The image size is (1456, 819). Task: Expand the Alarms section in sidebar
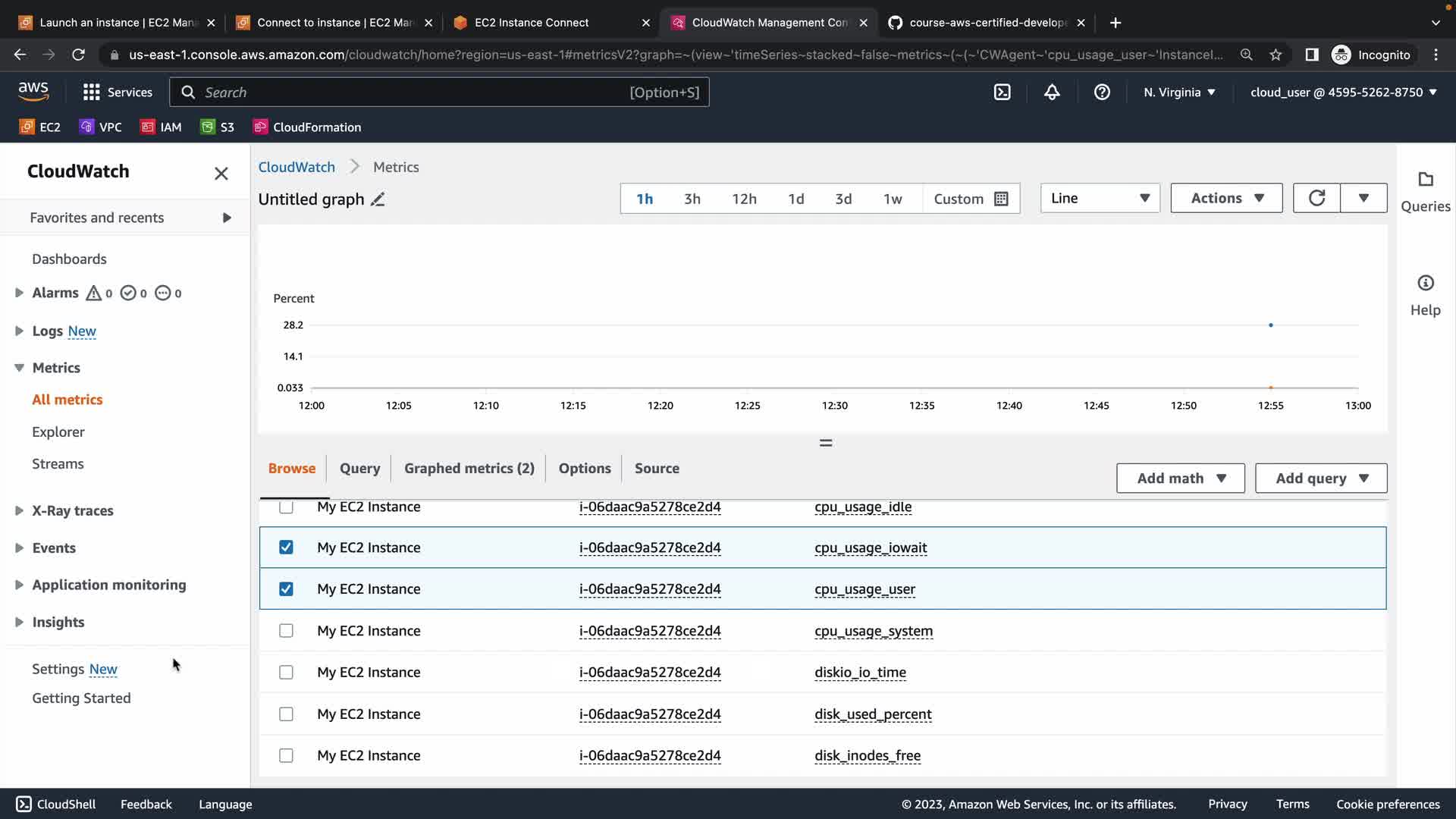[19, 293]
